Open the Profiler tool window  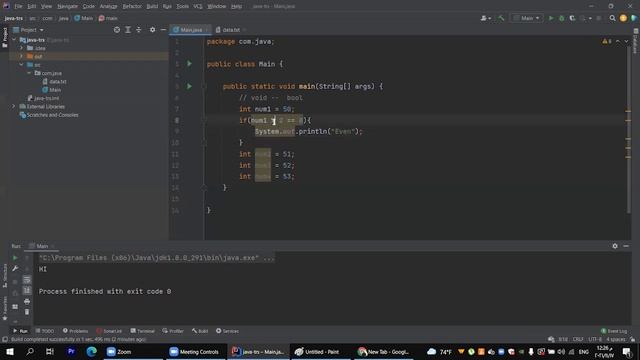173,331
